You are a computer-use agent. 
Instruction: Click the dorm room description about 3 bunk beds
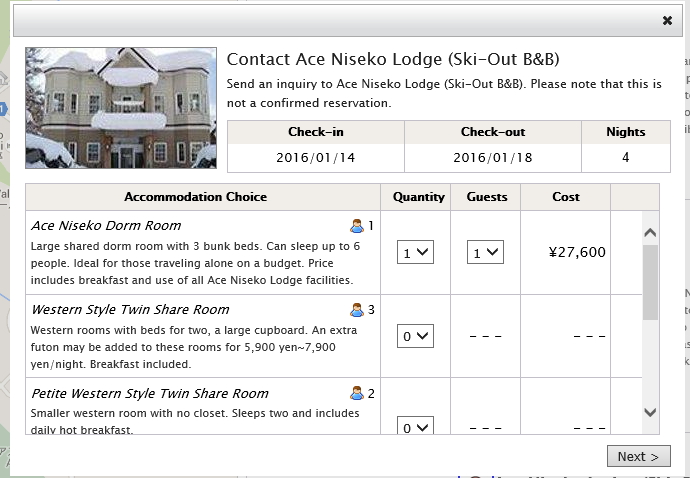[195, 263]
